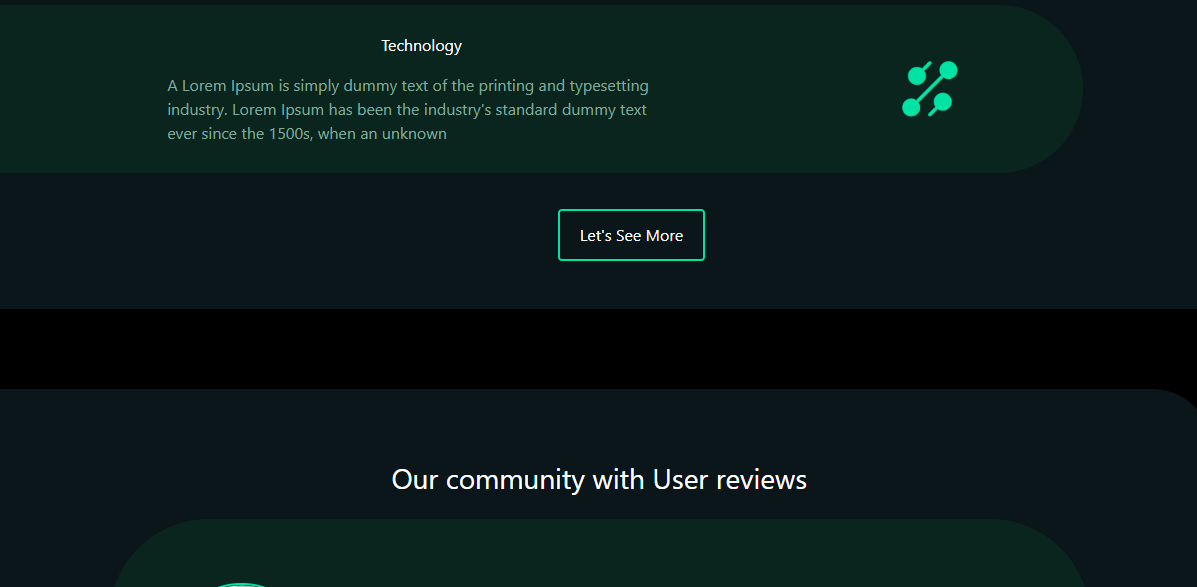Viewport: 1197px width, 587px height.
Task: Click the Let's See More button
Action: pyautogui.click(x=631, y=235)
